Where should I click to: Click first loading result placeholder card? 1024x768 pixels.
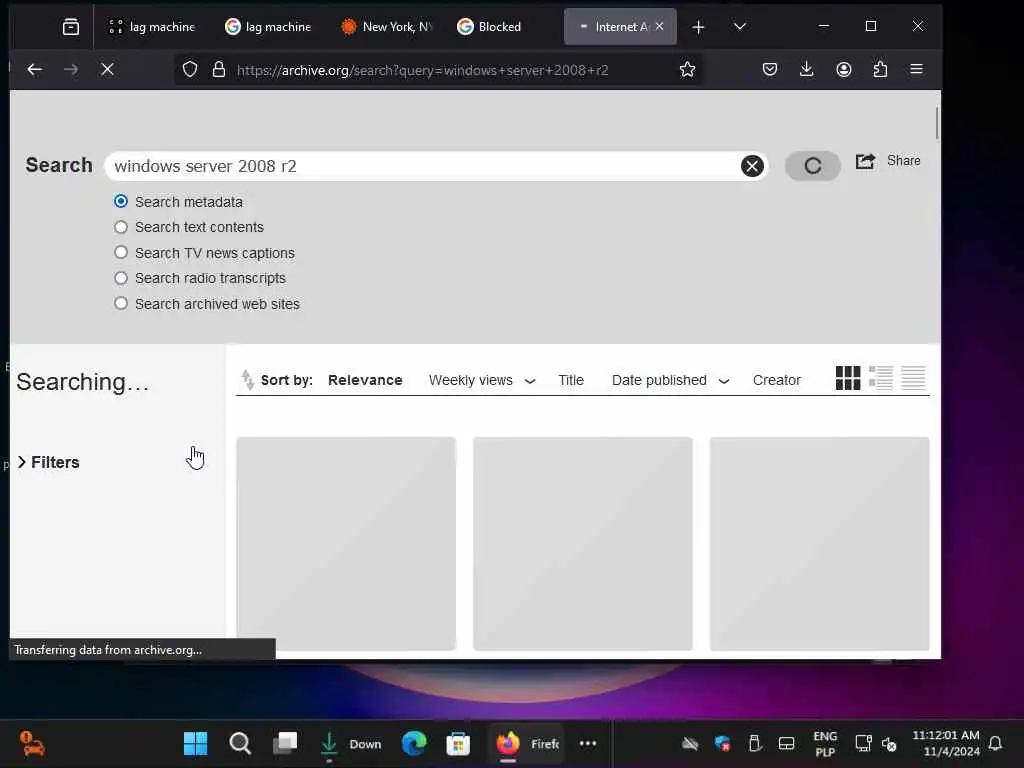click(x=346, y=543)
